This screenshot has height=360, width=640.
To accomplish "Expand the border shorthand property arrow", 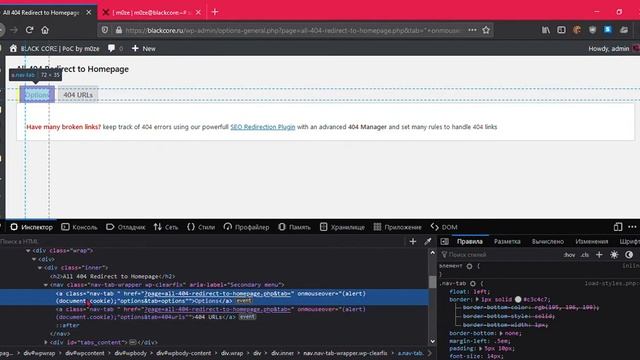I will (477, 299).
